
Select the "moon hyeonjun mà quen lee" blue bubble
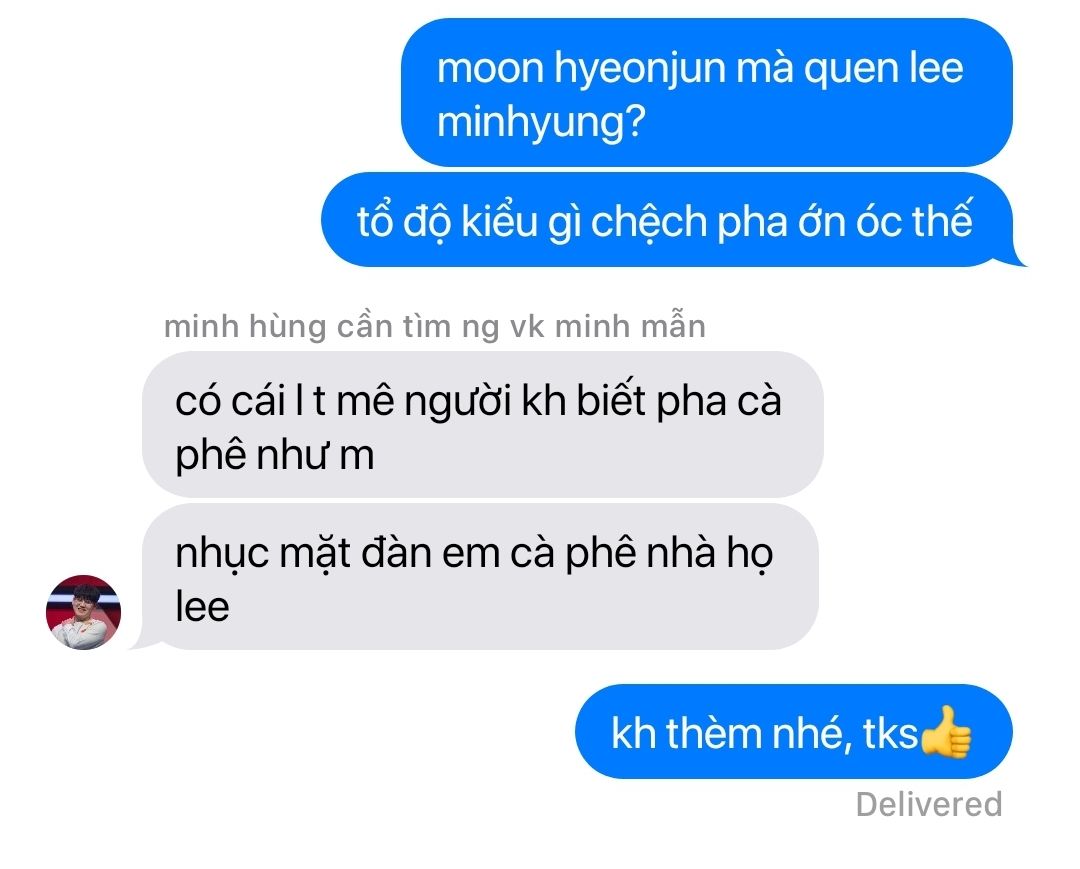click(x=707, y=93)
